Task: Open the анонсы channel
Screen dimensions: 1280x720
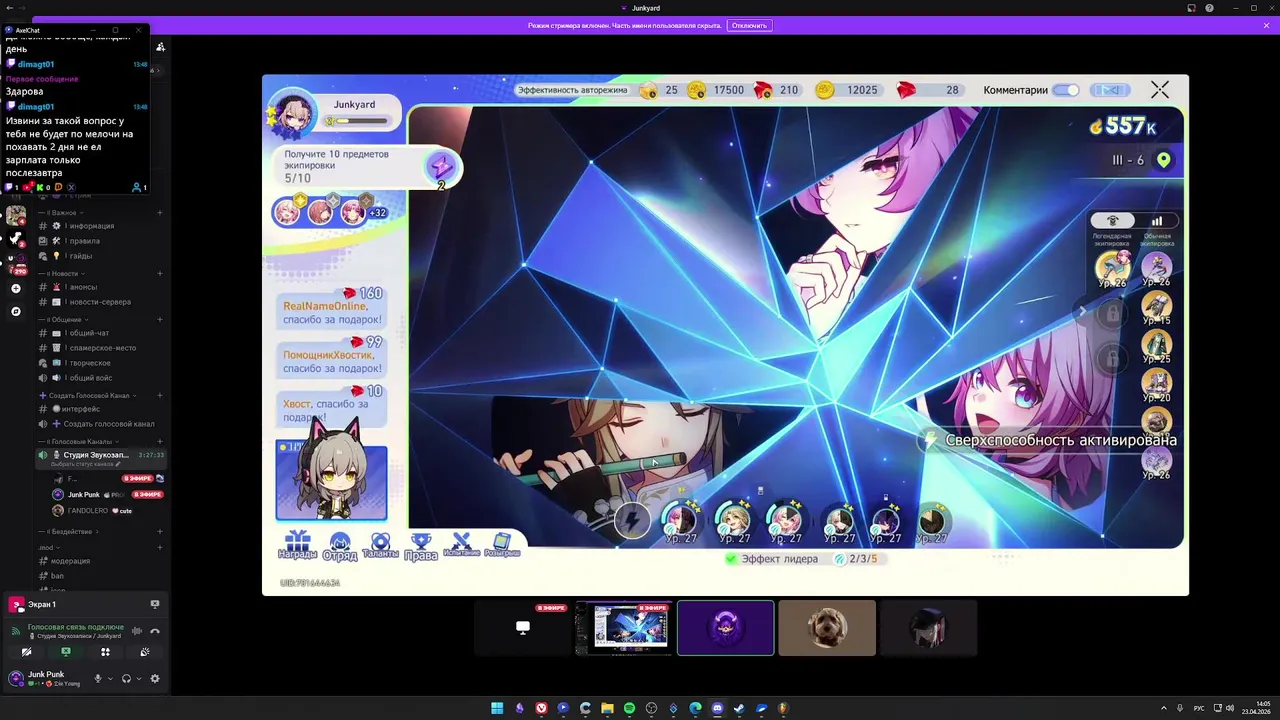Action: (x=82, y=287)
